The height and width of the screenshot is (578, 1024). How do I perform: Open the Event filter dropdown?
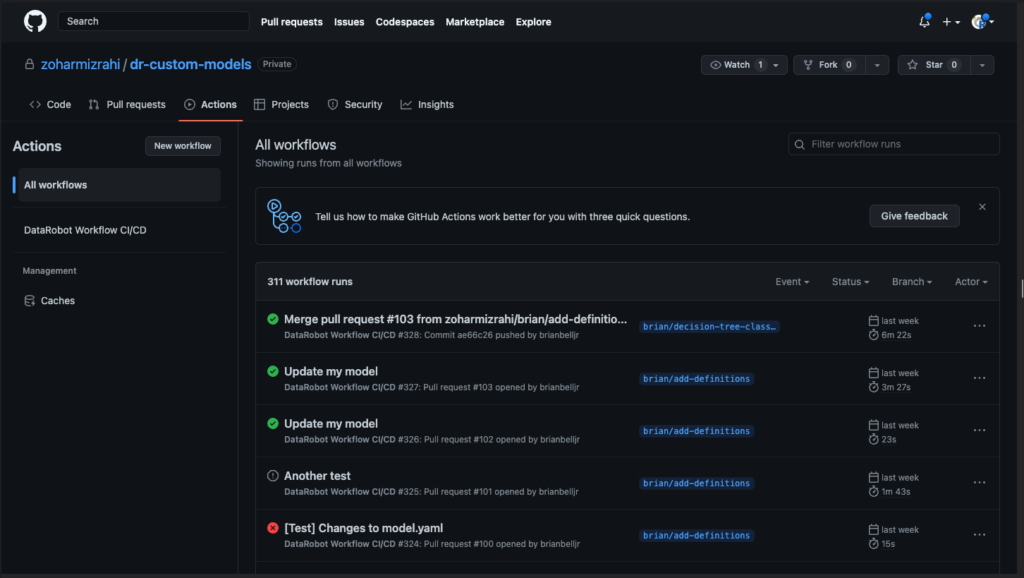(792, 282)
